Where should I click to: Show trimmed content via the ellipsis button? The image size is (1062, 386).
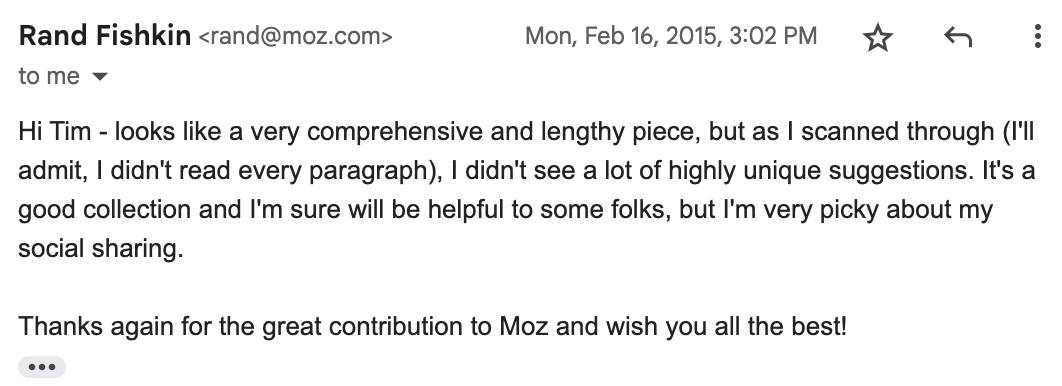coord(42,367)
